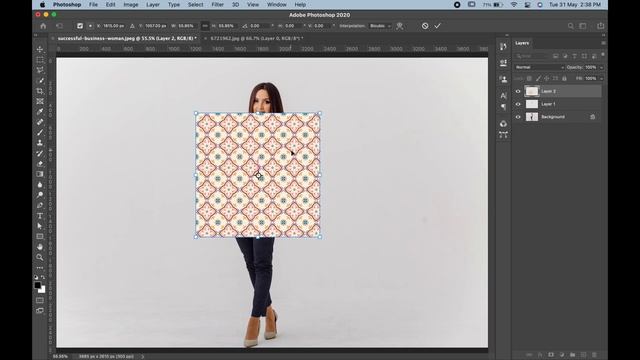Open the Interpolation Bicubic dropdown
This screenshot has width=640, height=360.
coord(380,26)
